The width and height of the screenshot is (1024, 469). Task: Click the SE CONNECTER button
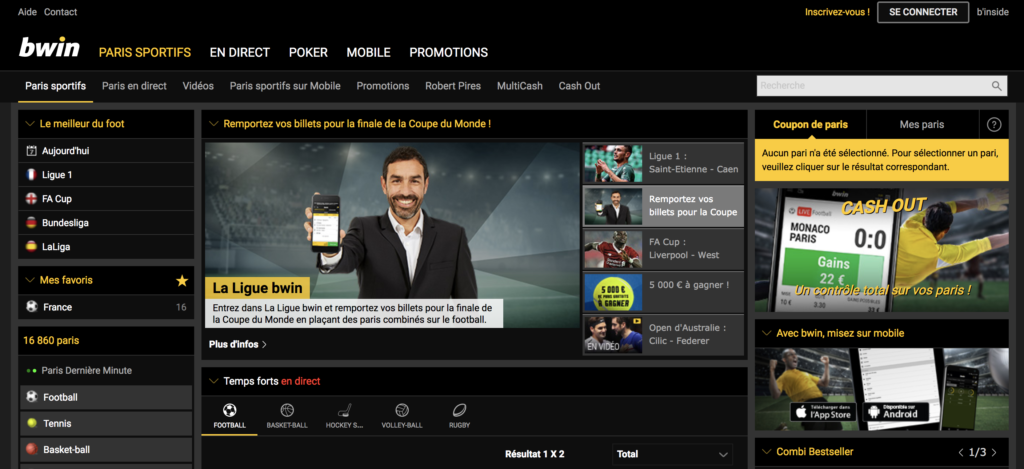pyautogui.click(x=923, y=12)
